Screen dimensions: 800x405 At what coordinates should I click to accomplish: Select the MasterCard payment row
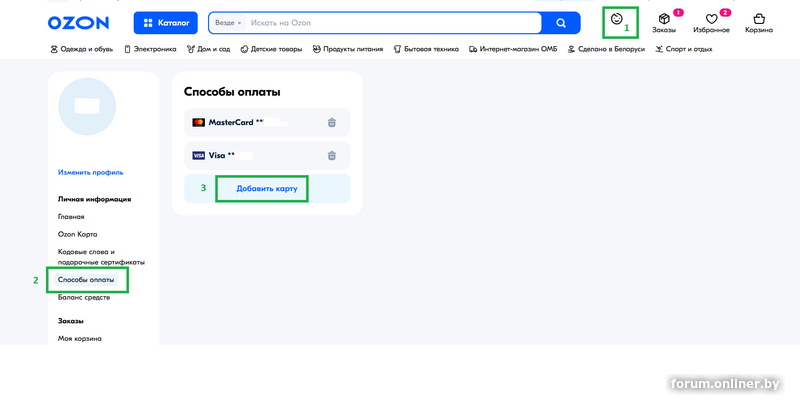[x=267, y=122]
